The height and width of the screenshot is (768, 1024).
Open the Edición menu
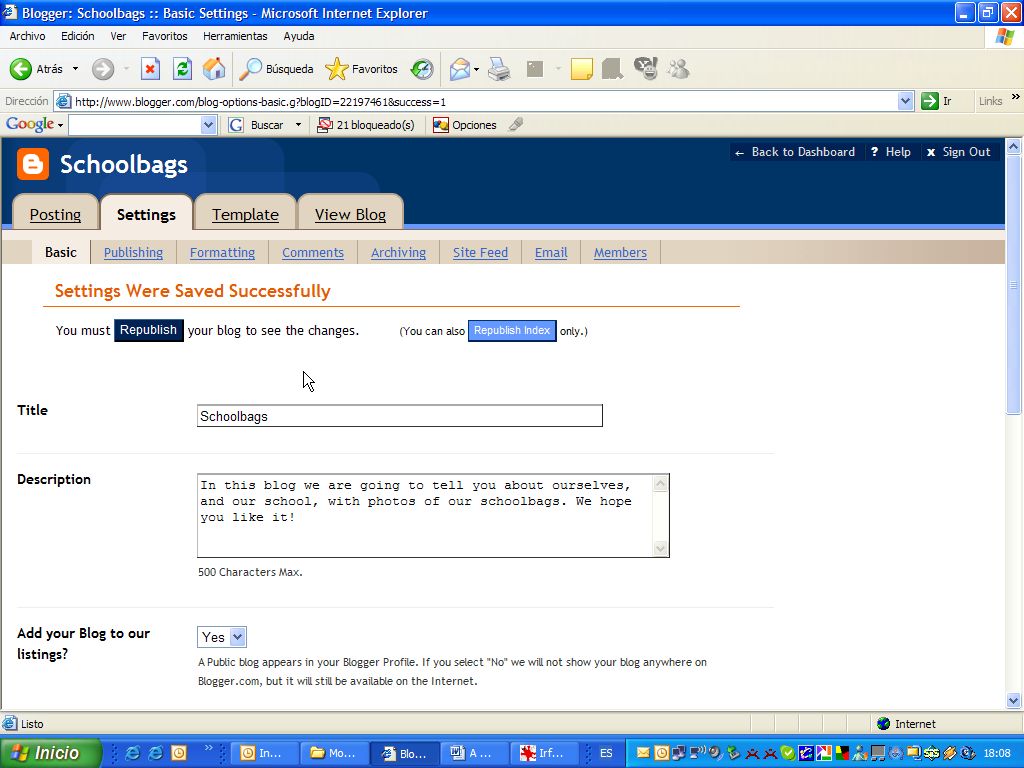click(78, 36)
